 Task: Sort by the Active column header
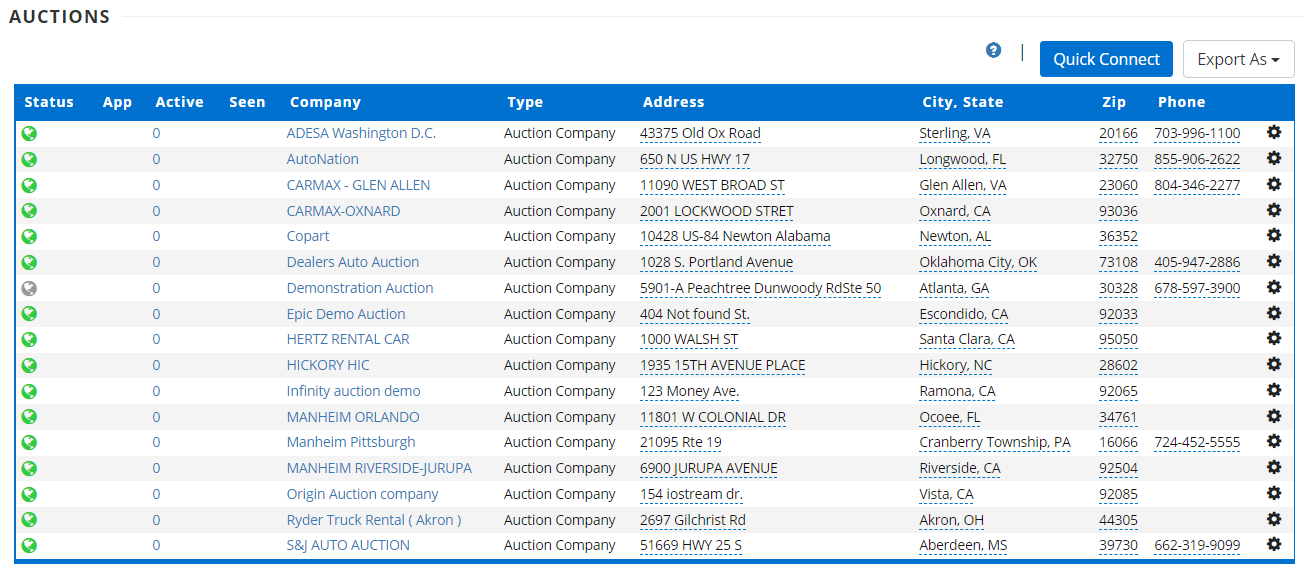click(179, 102)
